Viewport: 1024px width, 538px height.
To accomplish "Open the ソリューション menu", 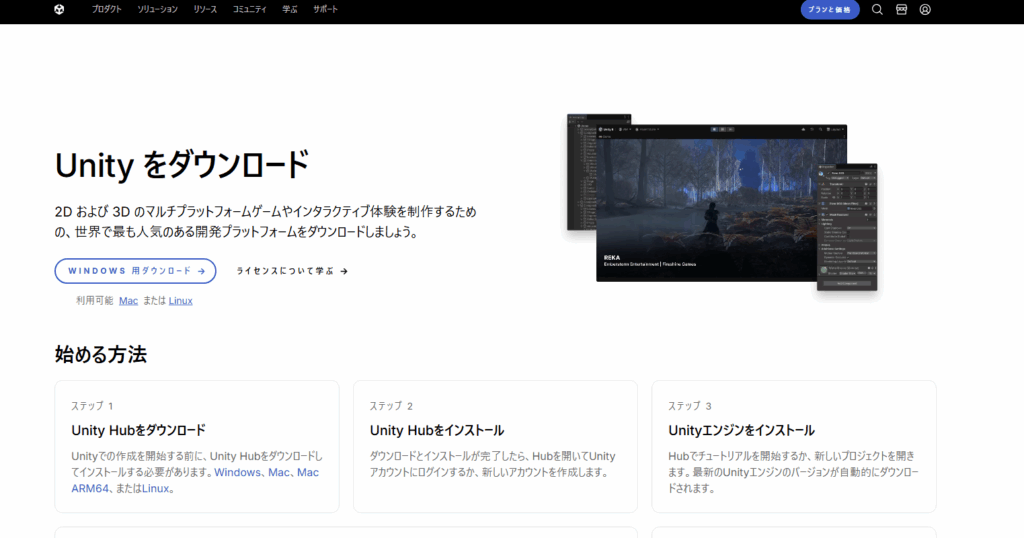I will click(x=157, y=9).
